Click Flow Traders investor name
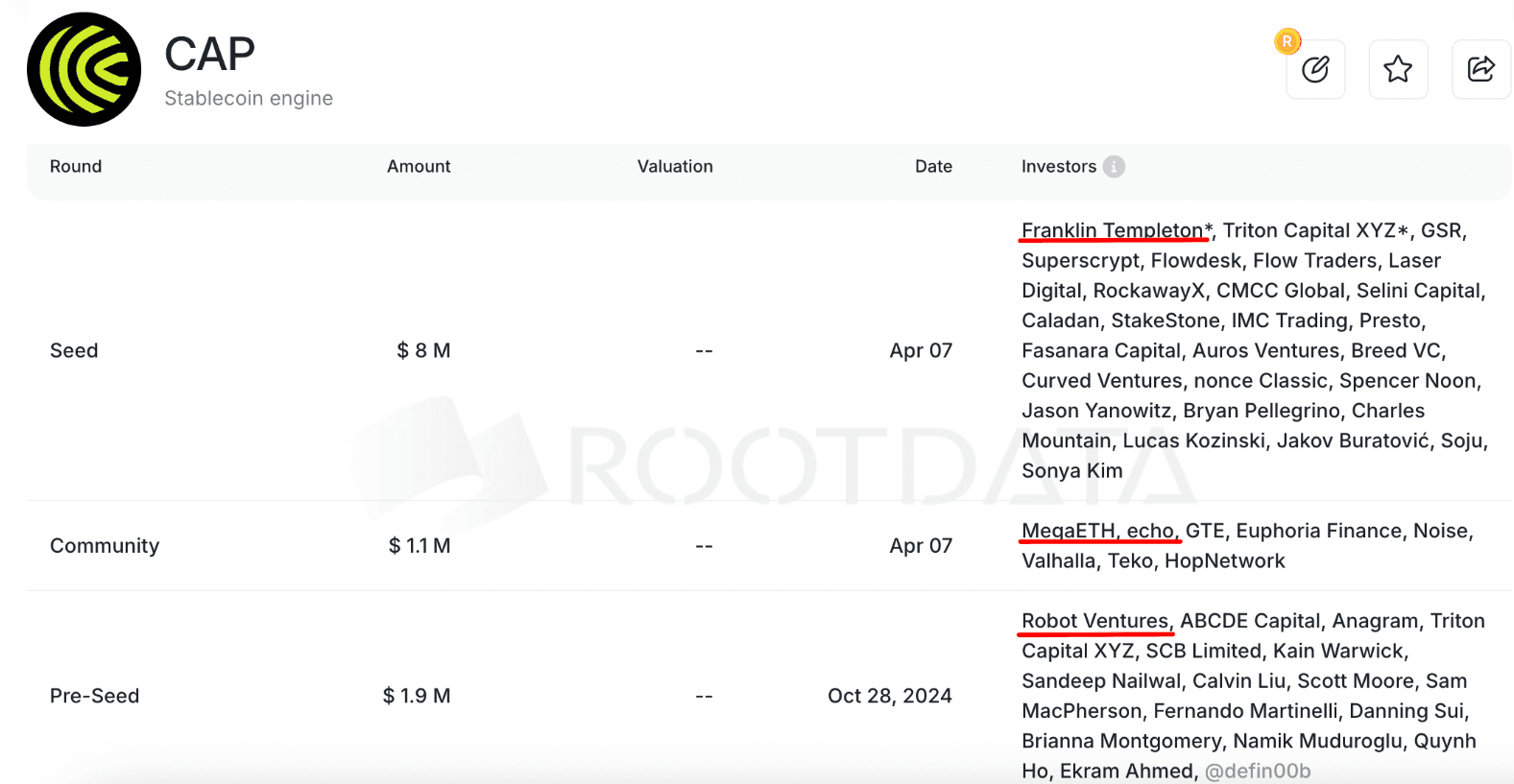This screenshot has width=1514, height=784. pyautogui.click(x=1315, y=260)
